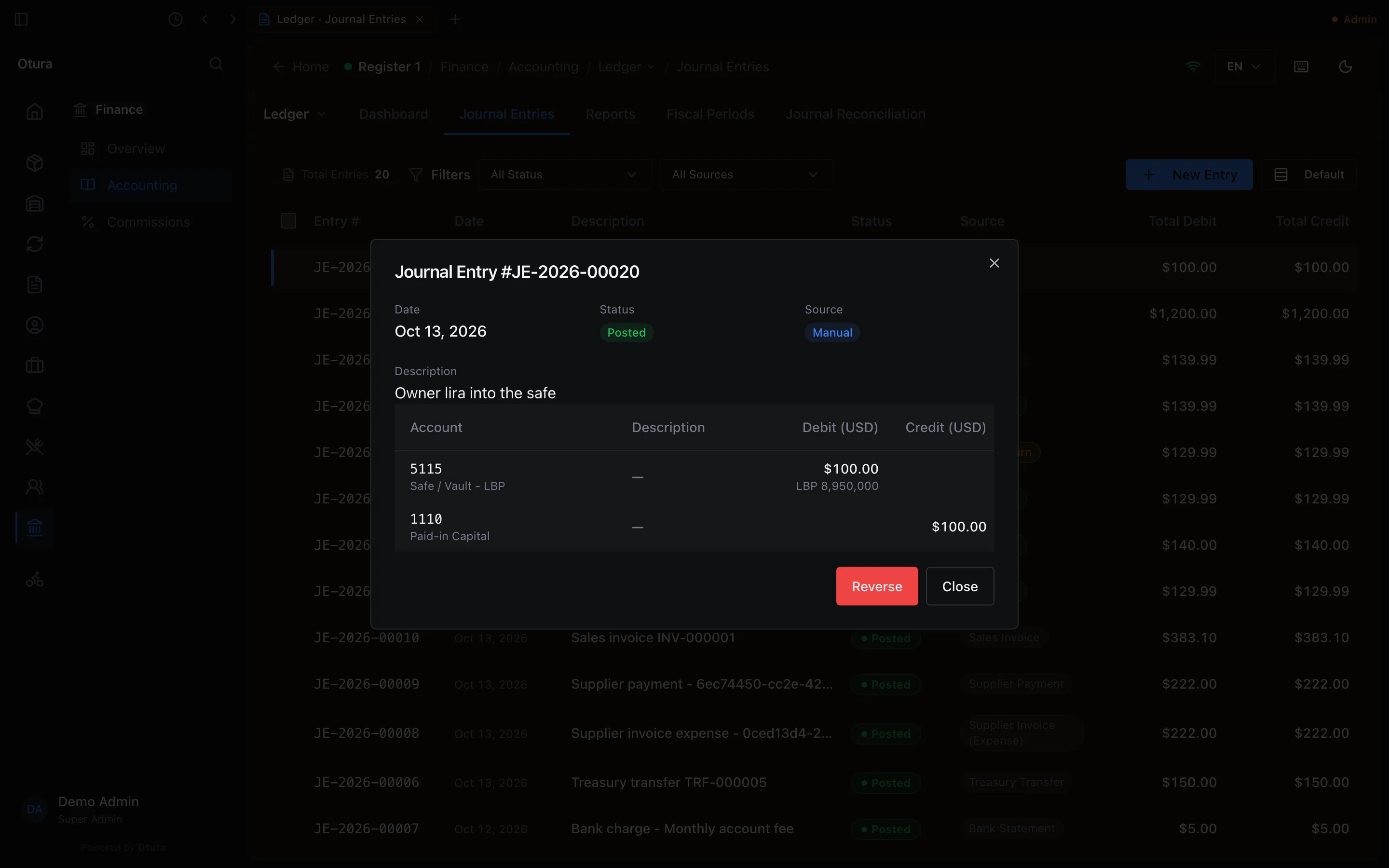This screenshot has width=1389, height=868.
Task: Open the bank building sidebar icon
Action: [x=35, y=528]
